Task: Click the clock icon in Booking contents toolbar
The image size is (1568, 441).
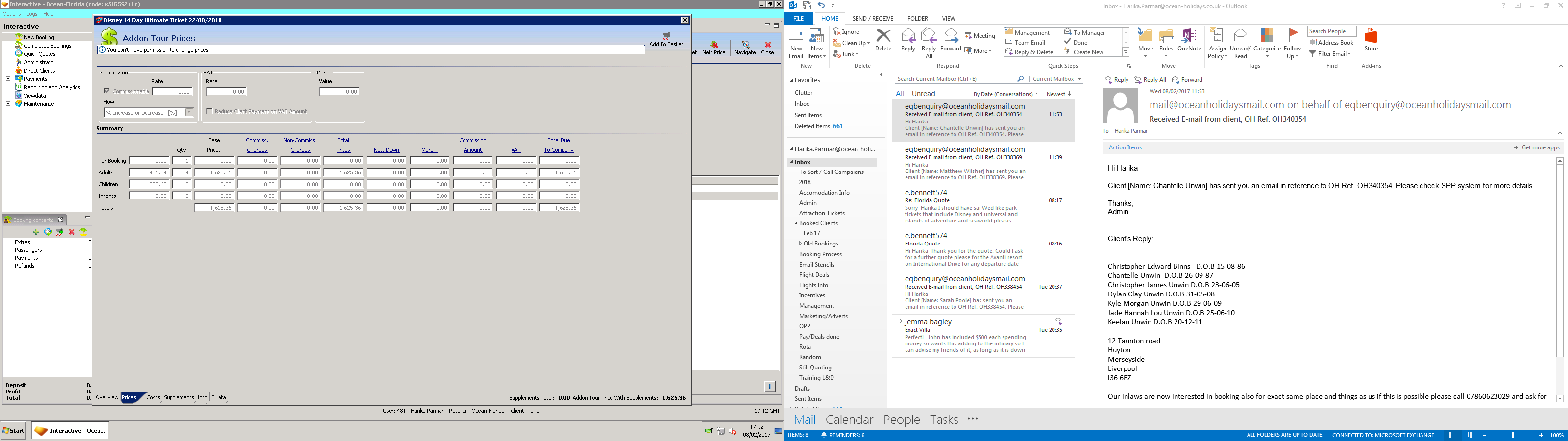Action: click(x=48, y=232)
